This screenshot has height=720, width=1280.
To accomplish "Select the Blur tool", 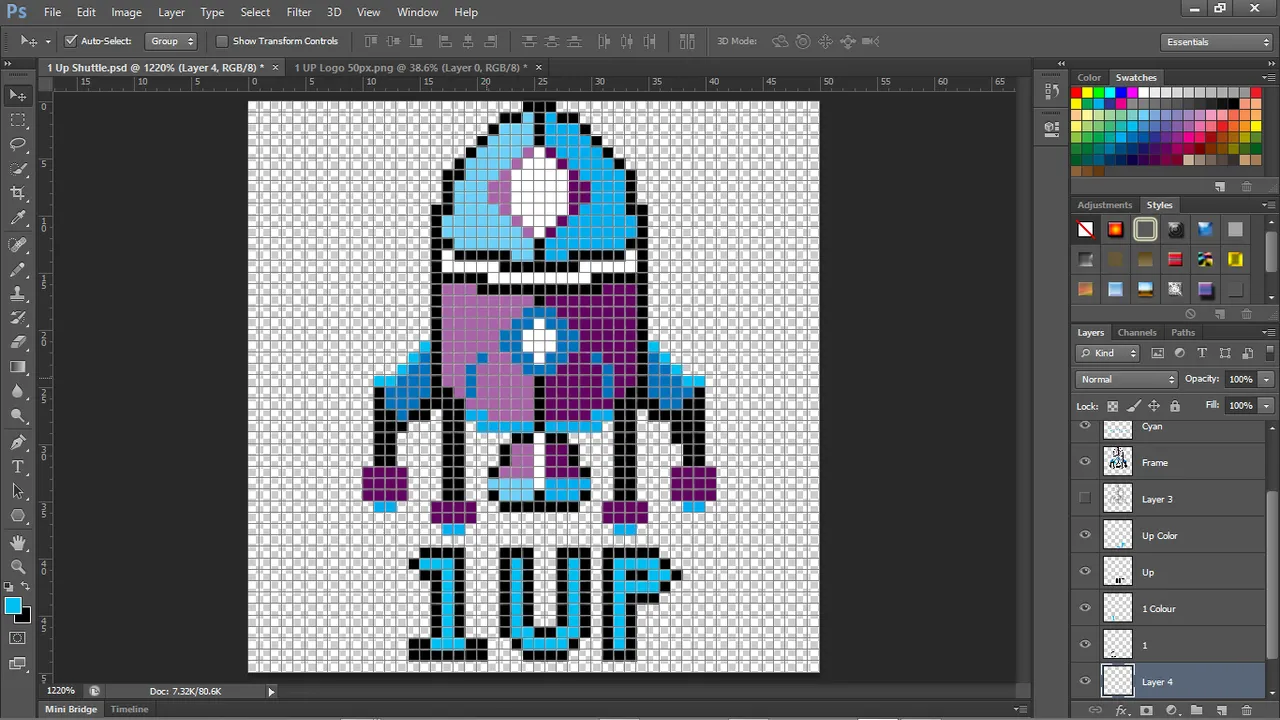I will point(18,392).
